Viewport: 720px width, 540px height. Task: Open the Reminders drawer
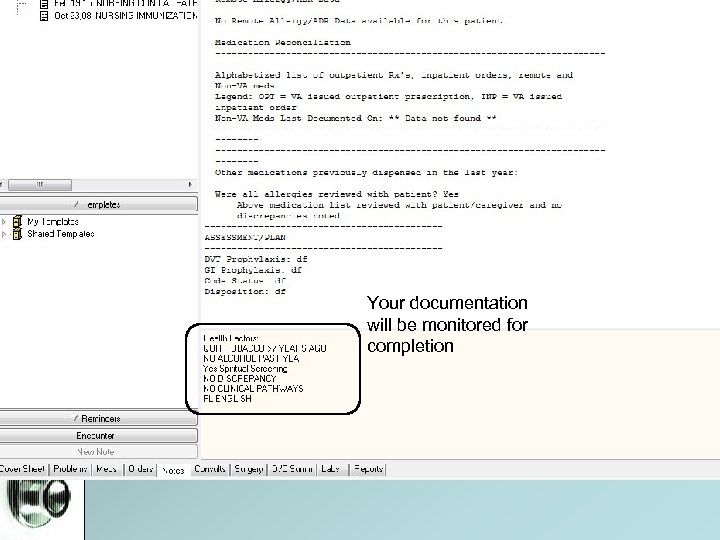click(98, 419)
